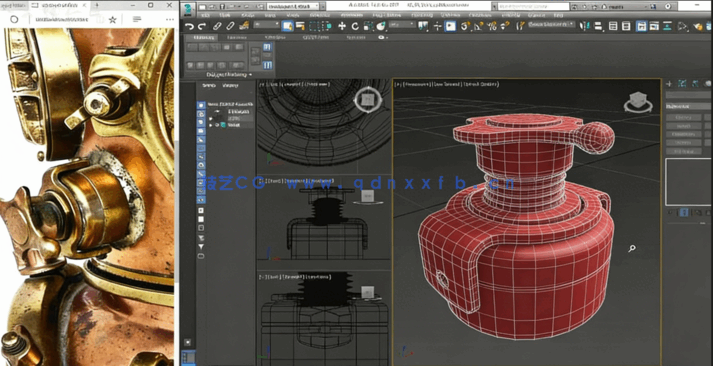The height and width of the screenshot is (366, 713).
Task: Click the Align tool icon
Action: point(598,26)
